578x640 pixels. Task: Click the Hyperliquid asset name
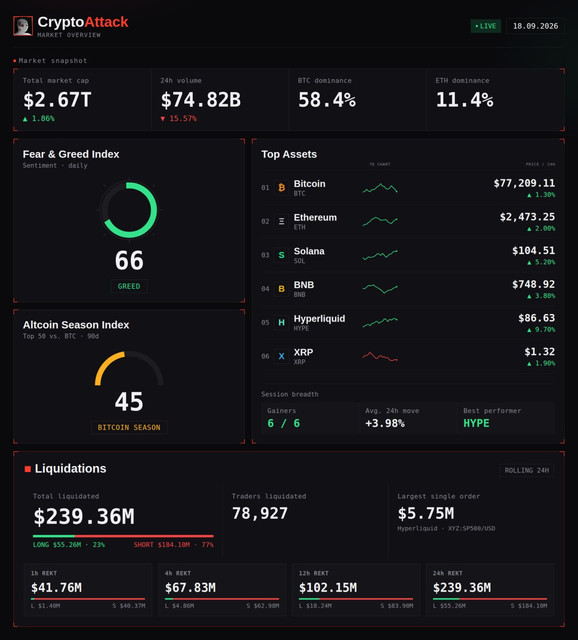[319, 319]
